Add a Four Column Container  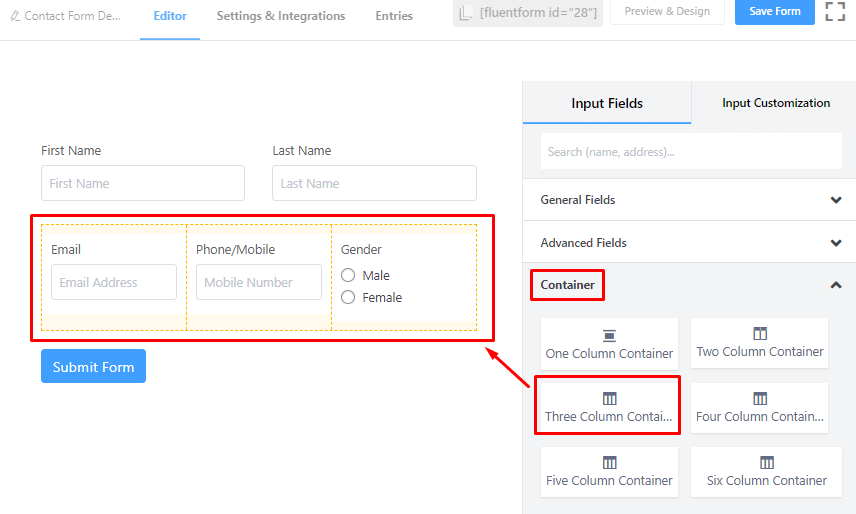760,399
